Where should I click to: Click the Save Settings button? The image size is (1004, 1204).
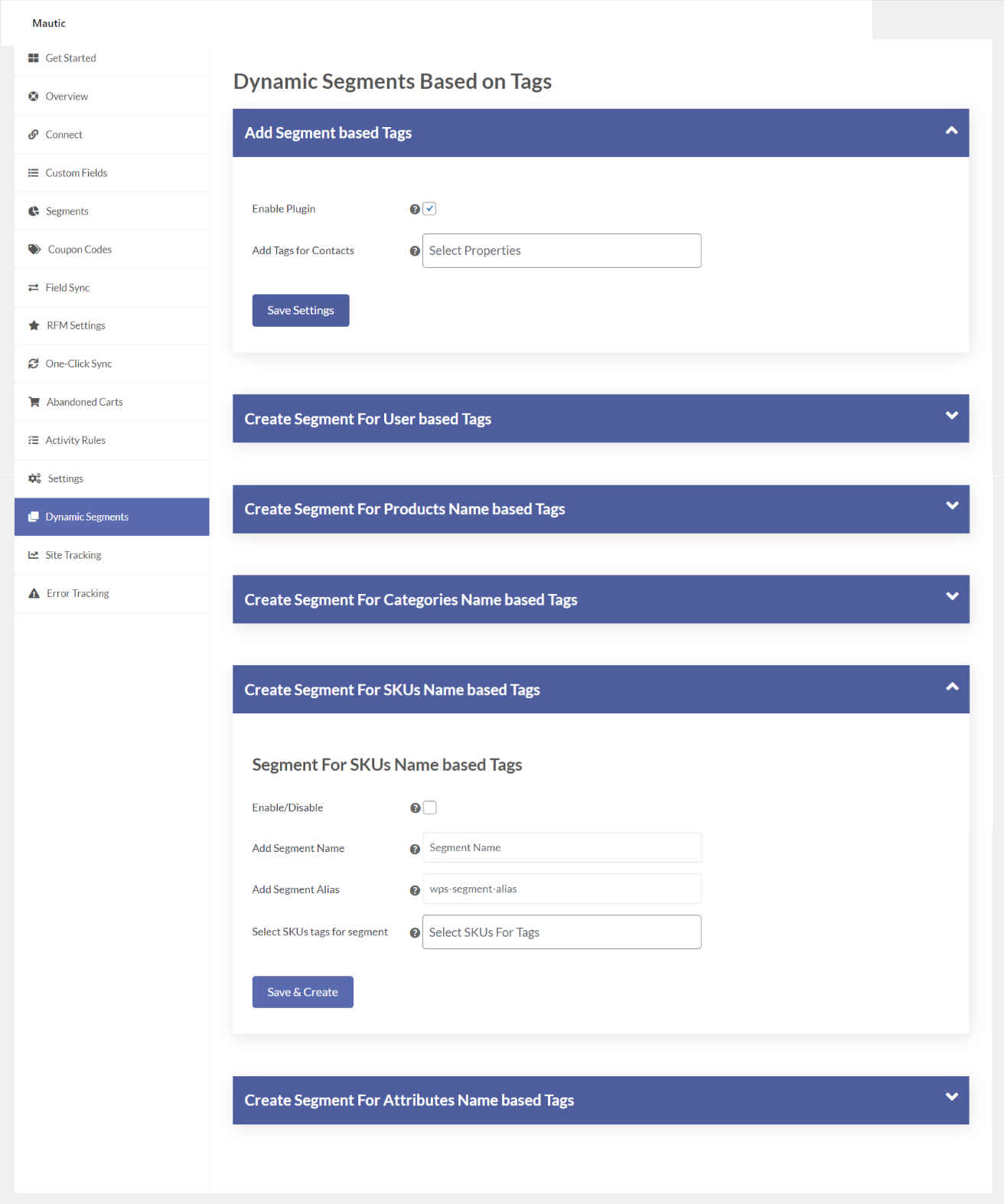point(301,311)
